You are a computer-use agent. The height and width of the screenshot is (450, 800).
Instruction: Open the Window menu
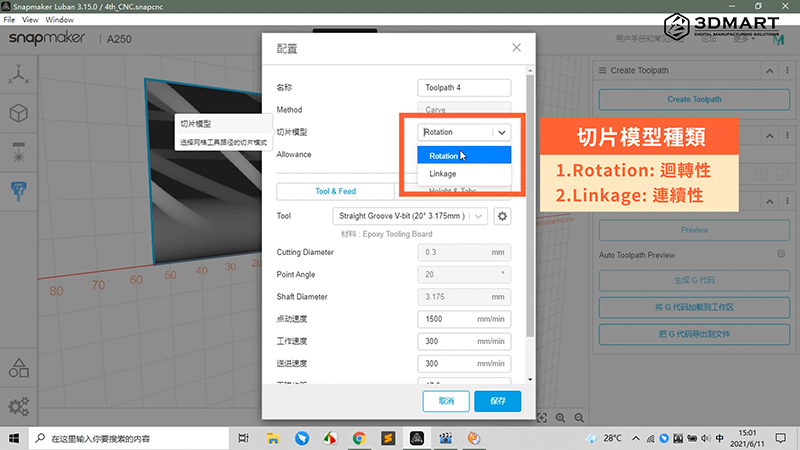pos(60,19)
